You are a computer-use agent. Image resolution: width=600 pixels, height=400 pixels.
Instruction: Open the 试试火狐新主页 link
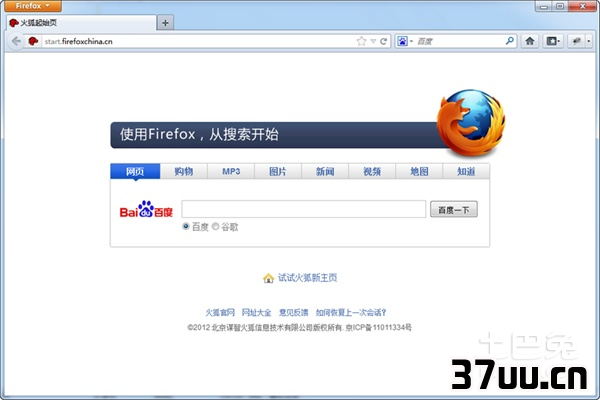(x=308, y=278)
